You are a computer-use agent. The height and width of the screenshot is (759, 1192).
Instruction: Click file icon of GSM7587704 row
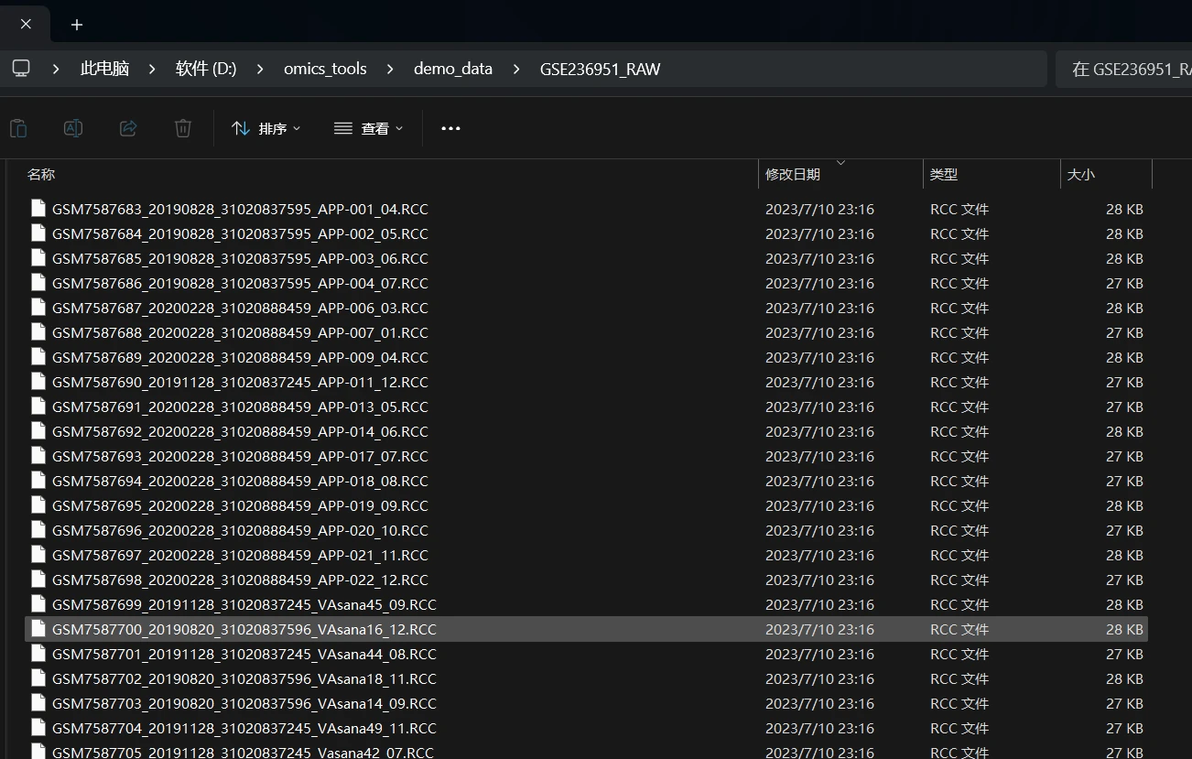pos(38,727)
